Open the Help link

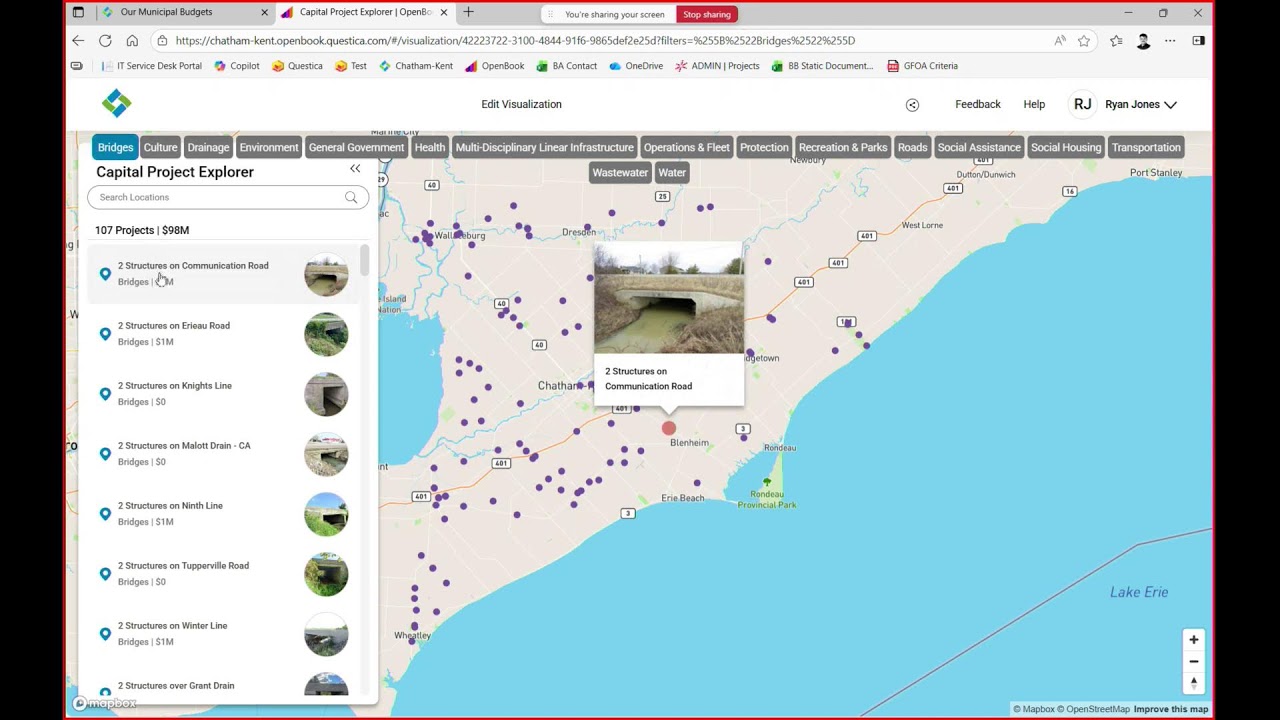tap(1034, 104)
